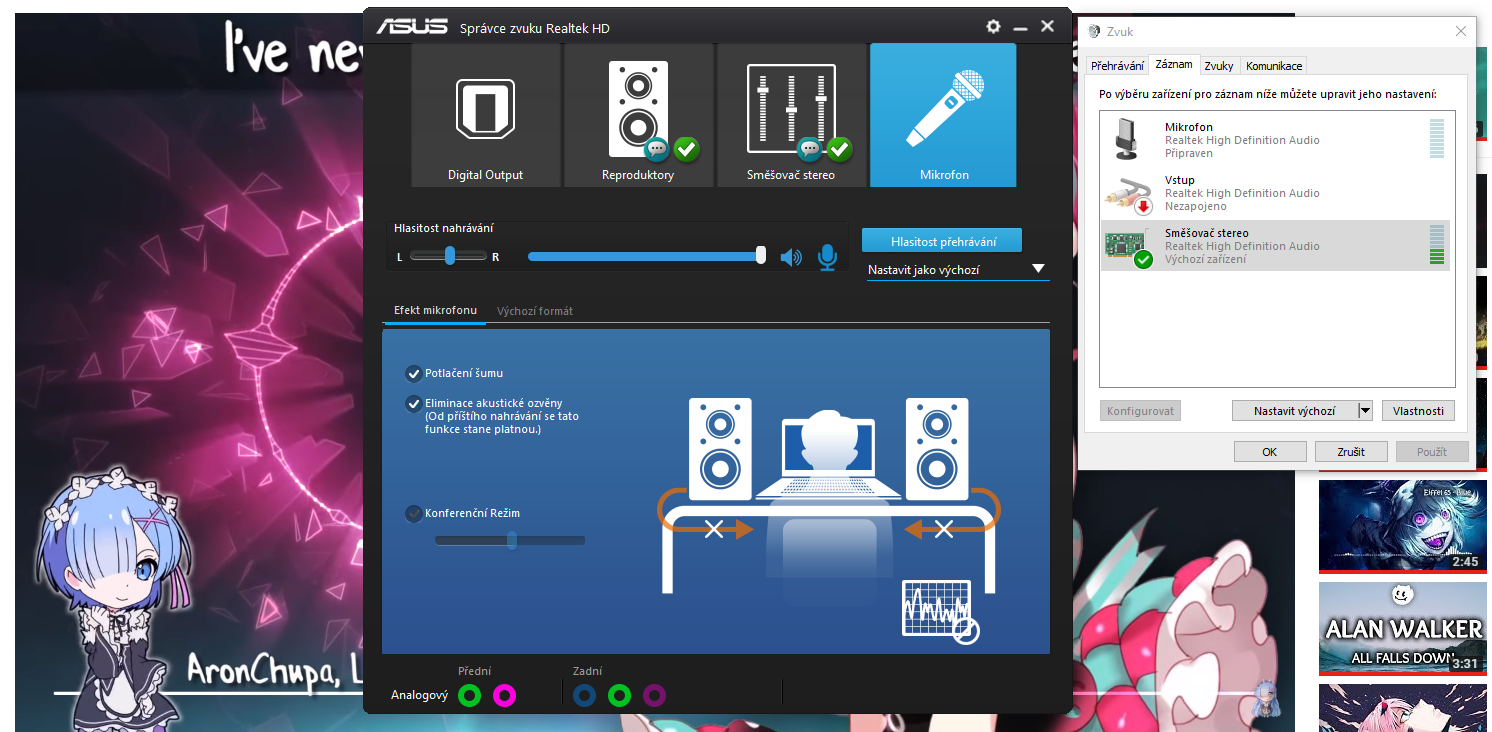Open the Zvuky tab in Zvuk

point(1219,66)
